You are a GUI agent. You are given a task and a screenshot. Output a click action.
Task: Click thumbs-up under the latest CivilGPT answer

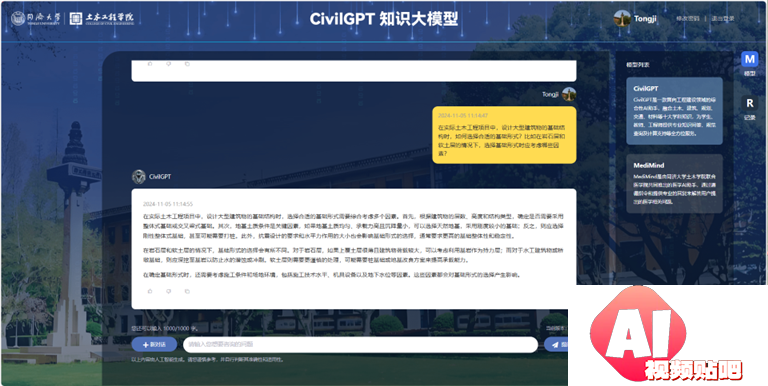tap(150, 291)
